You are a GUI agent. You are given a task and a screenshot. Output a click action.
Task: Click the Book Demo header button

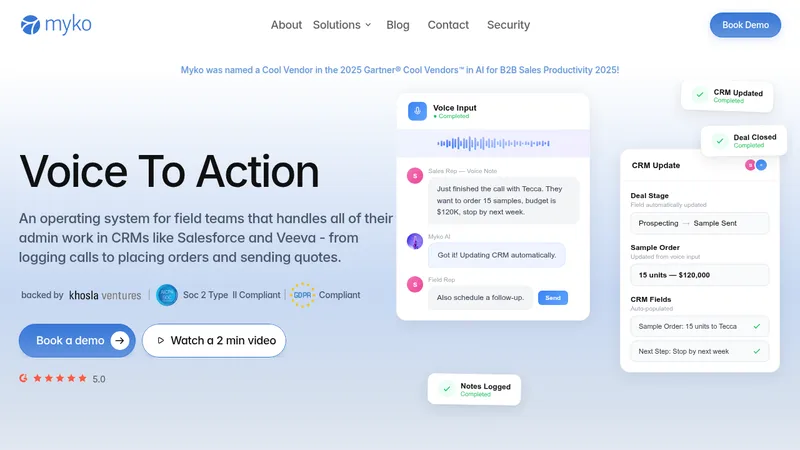pyautogui.click(x=745, y=25)
